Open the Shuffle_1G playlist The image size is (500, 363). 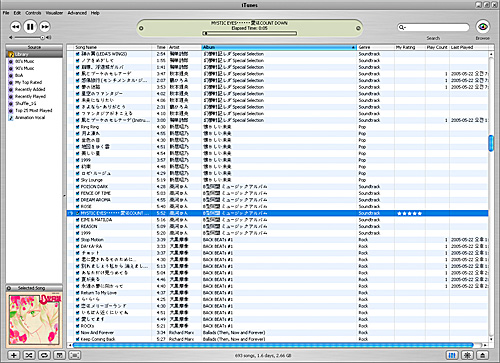click(25, 103)
